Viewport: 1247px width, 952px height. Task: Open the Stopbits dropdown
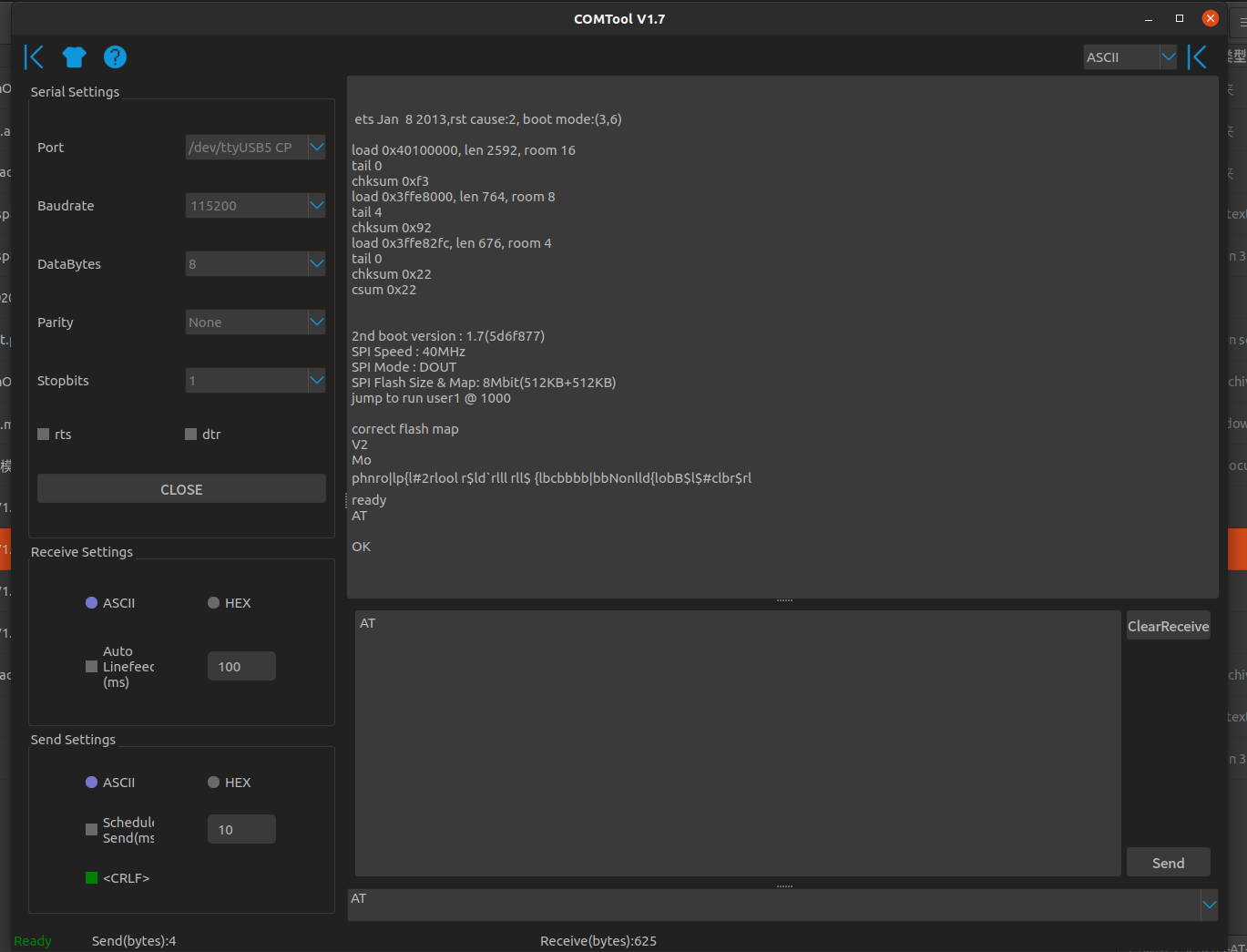click(255, 380)
